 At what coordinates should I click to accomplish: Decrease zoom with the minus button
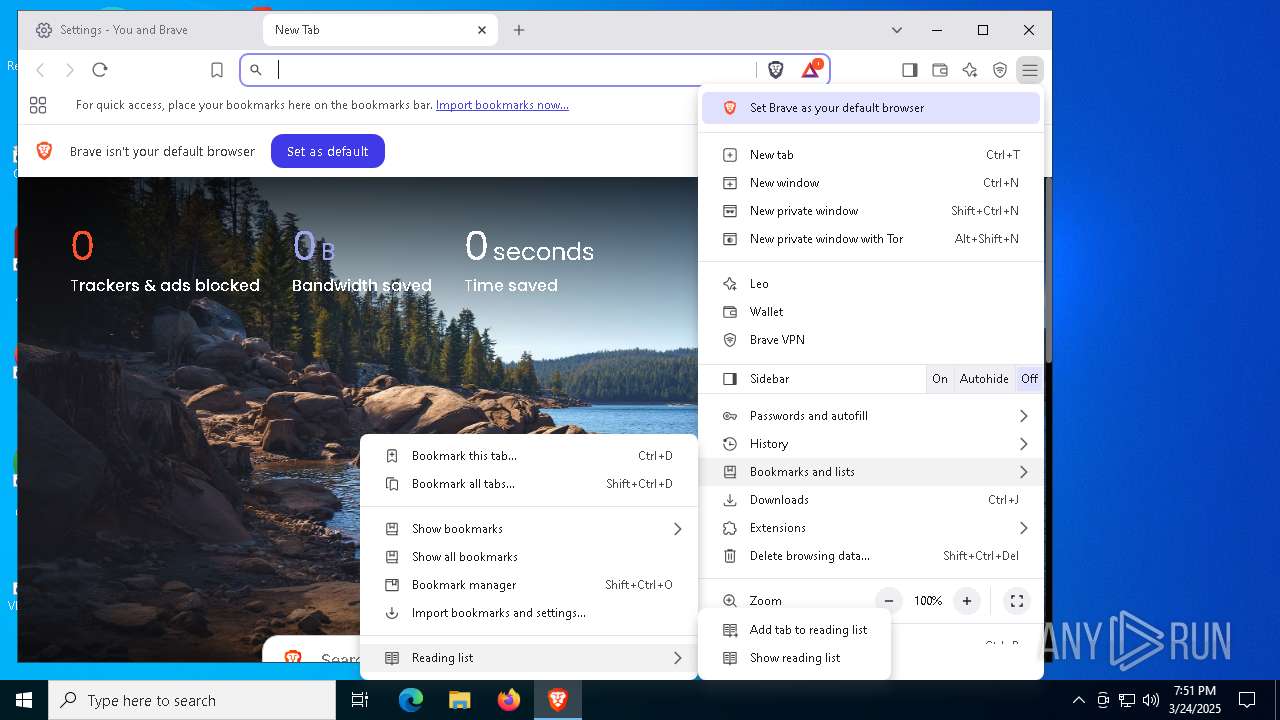click(x=888, y=601)
